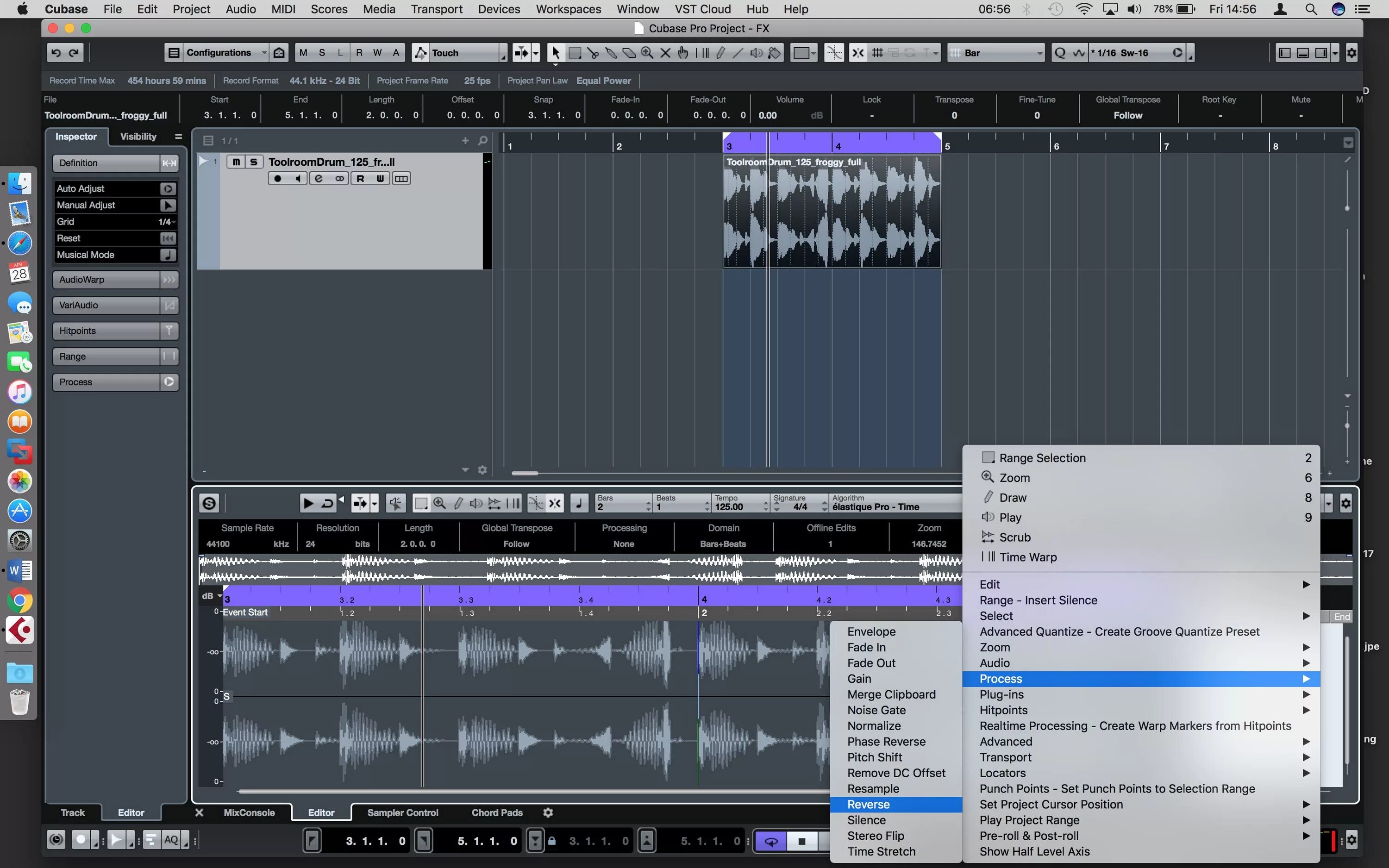Toggle Record Enable on the ToolroomDrum track

pos(278,179)
